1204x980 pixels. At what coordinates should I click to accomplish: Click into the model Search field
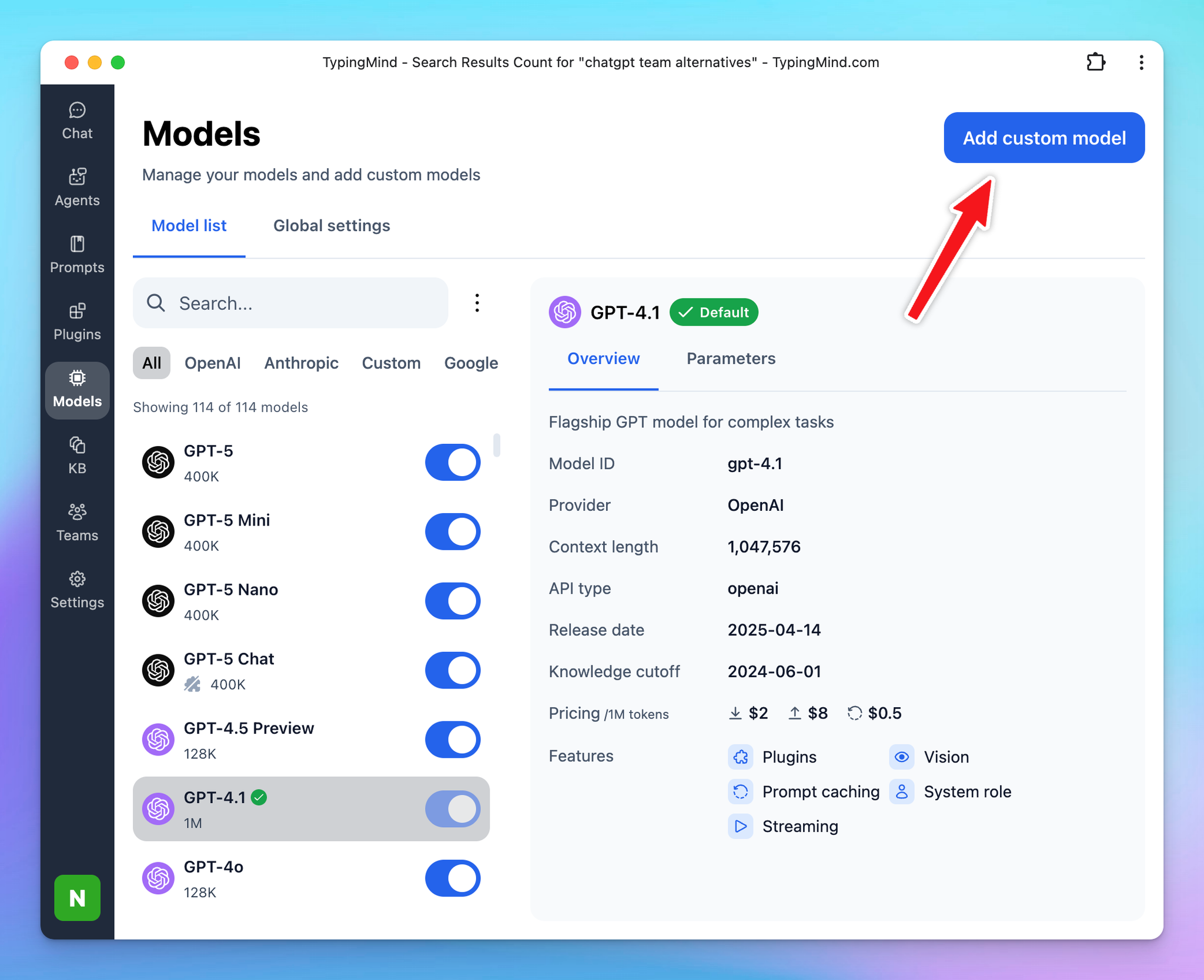(291, 303)
